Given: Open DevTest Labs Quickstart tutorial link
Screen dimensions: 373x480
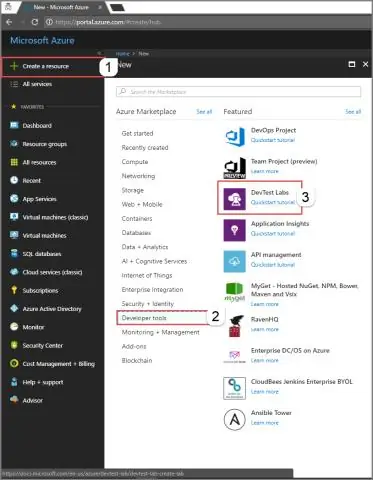Looking at the screenshot, I should 273,202.
